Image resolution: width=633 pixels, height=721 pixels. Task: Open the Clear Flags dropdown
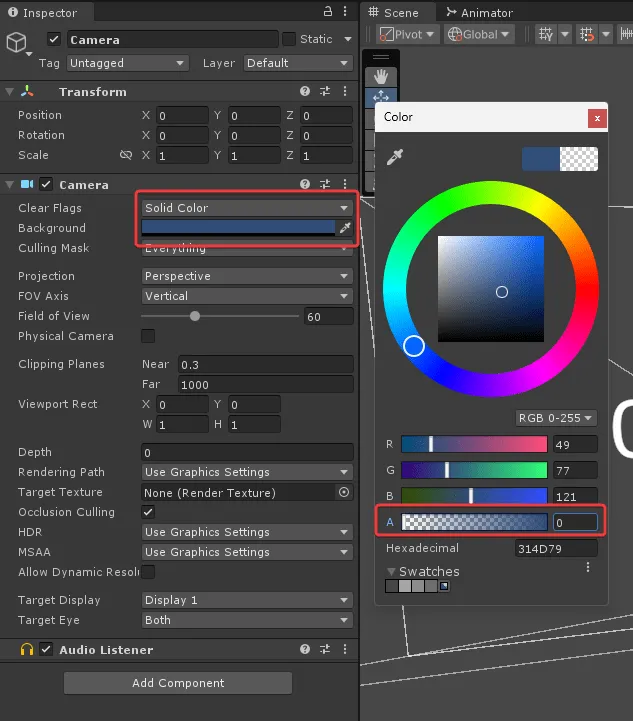coord(247,208)
